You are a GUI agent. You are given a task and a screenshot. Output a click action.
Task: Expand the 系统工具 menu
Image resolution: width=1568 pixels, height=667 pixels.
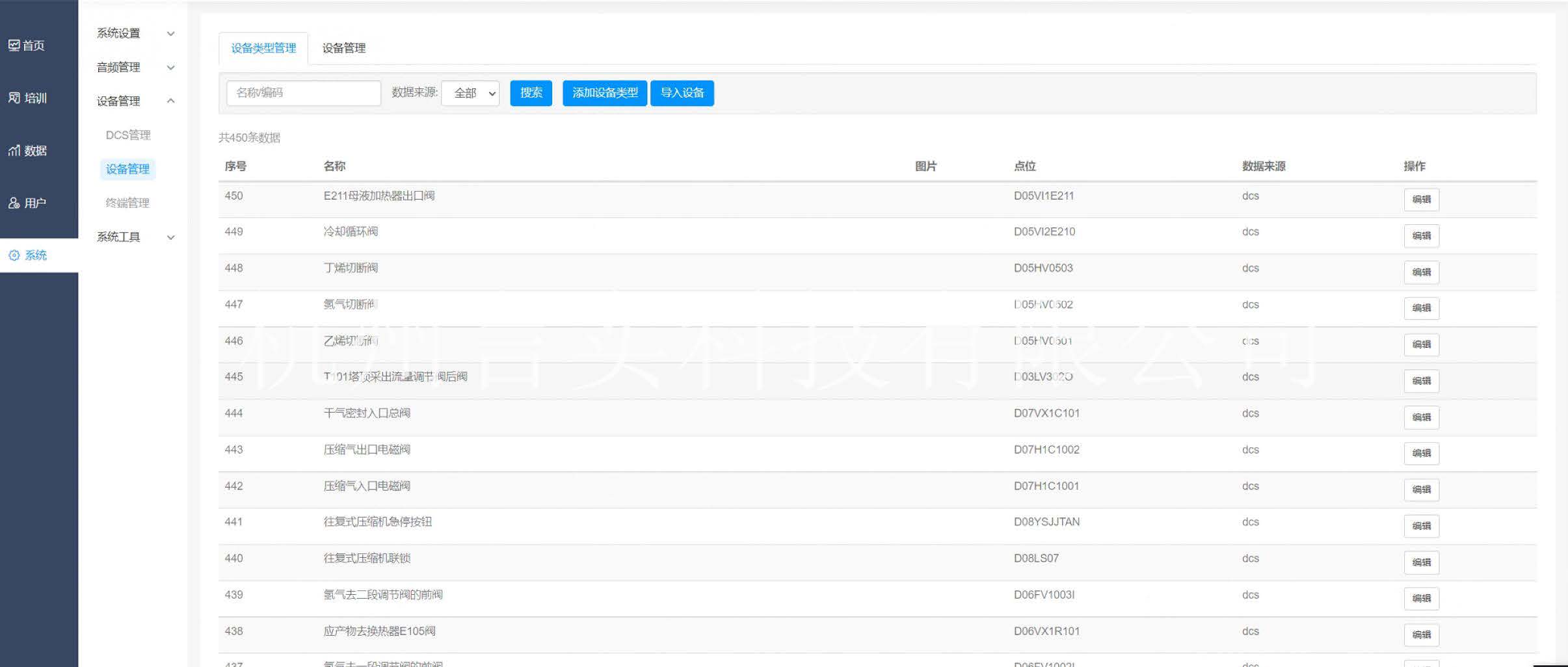pyautogui.click(x=135, y=237)
